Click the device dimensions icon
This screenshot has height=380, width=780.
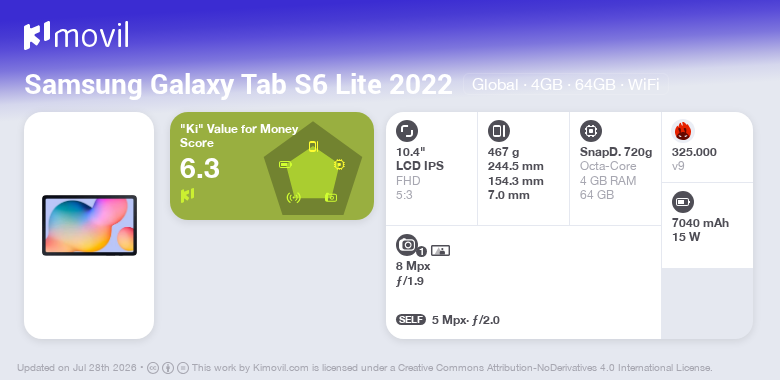click(x=499, y=131)
